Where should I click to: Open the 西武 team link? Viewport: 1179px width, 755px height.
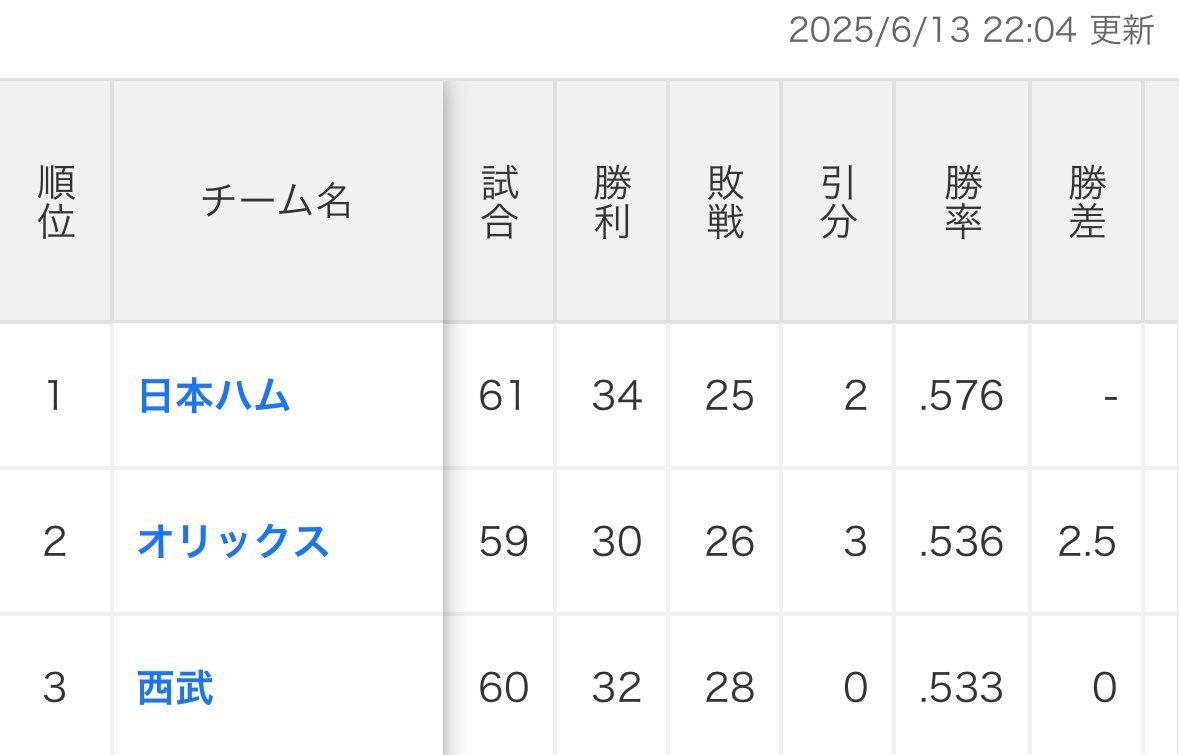click(175, 687)
